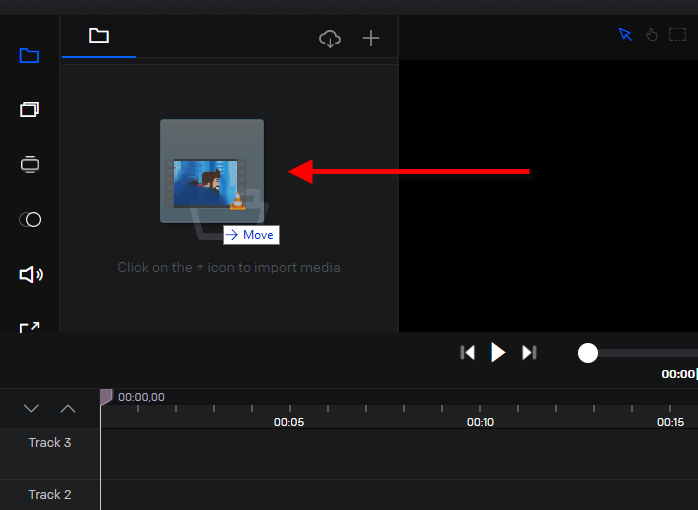
Task: Click the timeline playhead marker
Action: 106,397
